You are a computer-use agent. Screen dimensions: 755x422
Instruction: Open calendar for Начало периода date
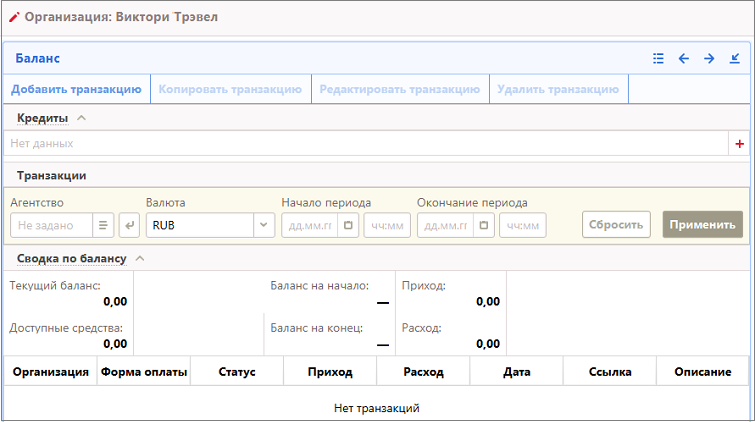pos(349,225)
